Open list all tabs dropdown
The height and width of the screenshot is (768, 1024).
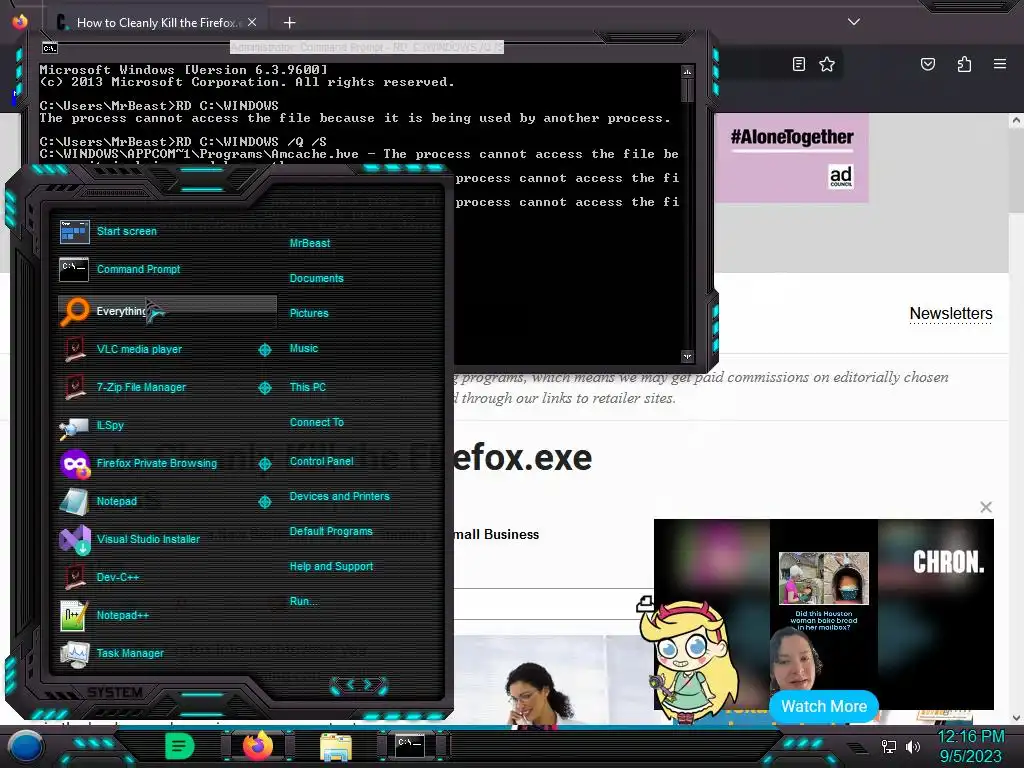click(x=854, y=22)
